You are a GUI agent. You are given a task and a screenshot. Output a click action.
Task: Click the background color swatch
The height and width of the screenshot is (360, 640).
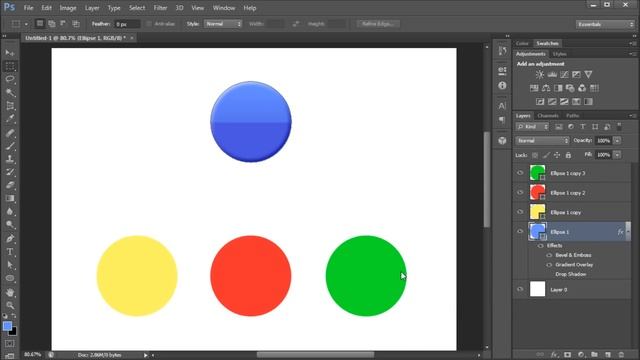(x=14, y=332)
